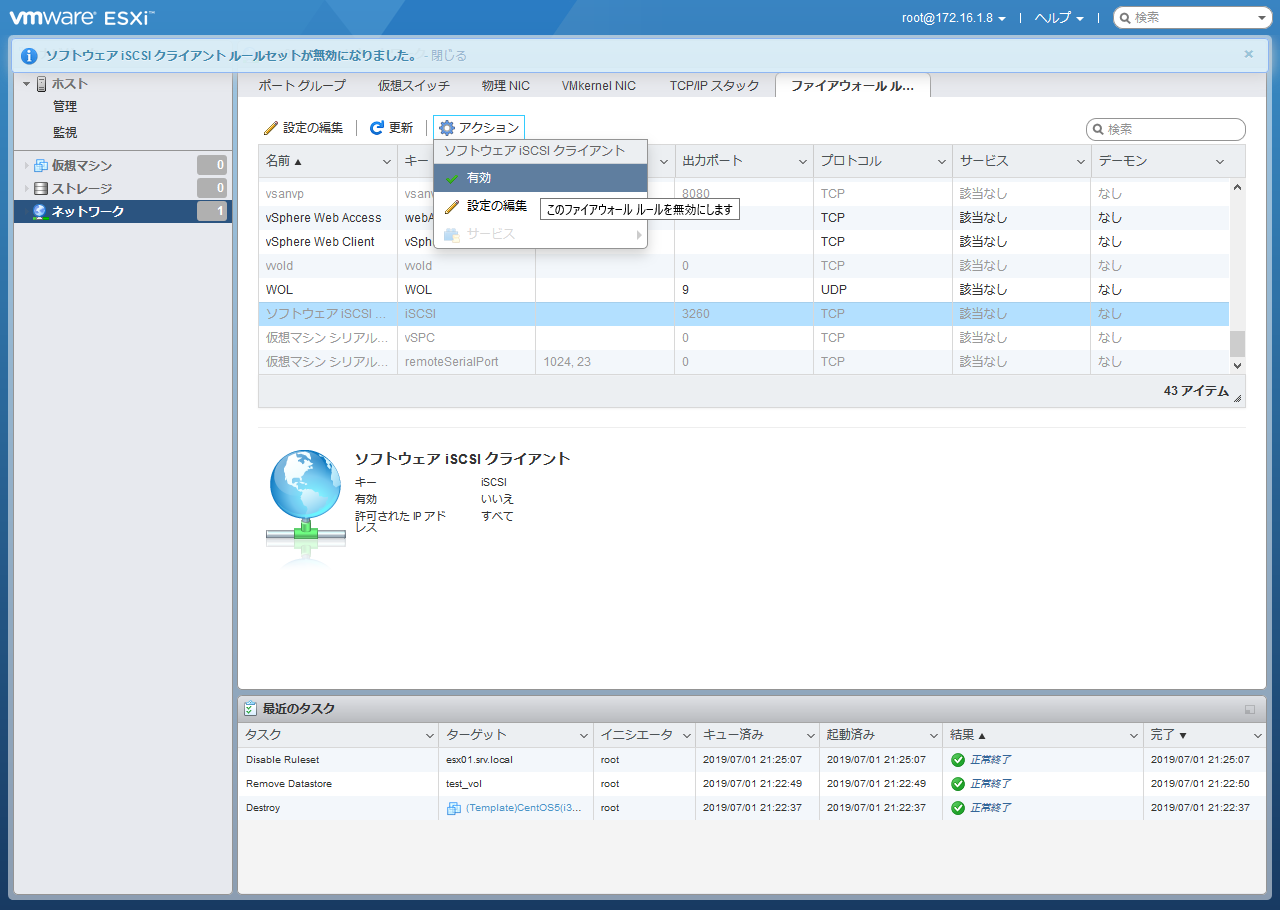The width and height of the screenshot is (1280, 910).
Task: Open the top search dropdown arrow
Action: click(x=1261, y=18)
